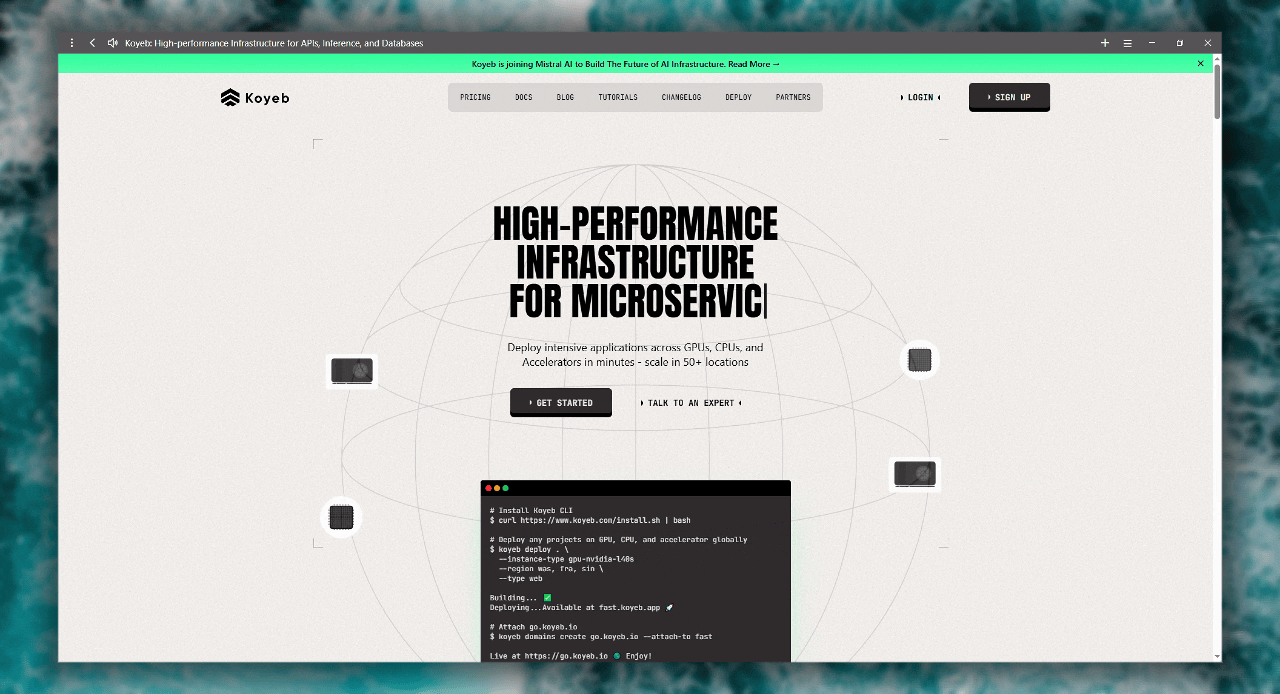Click the Login link

point(920,97)
